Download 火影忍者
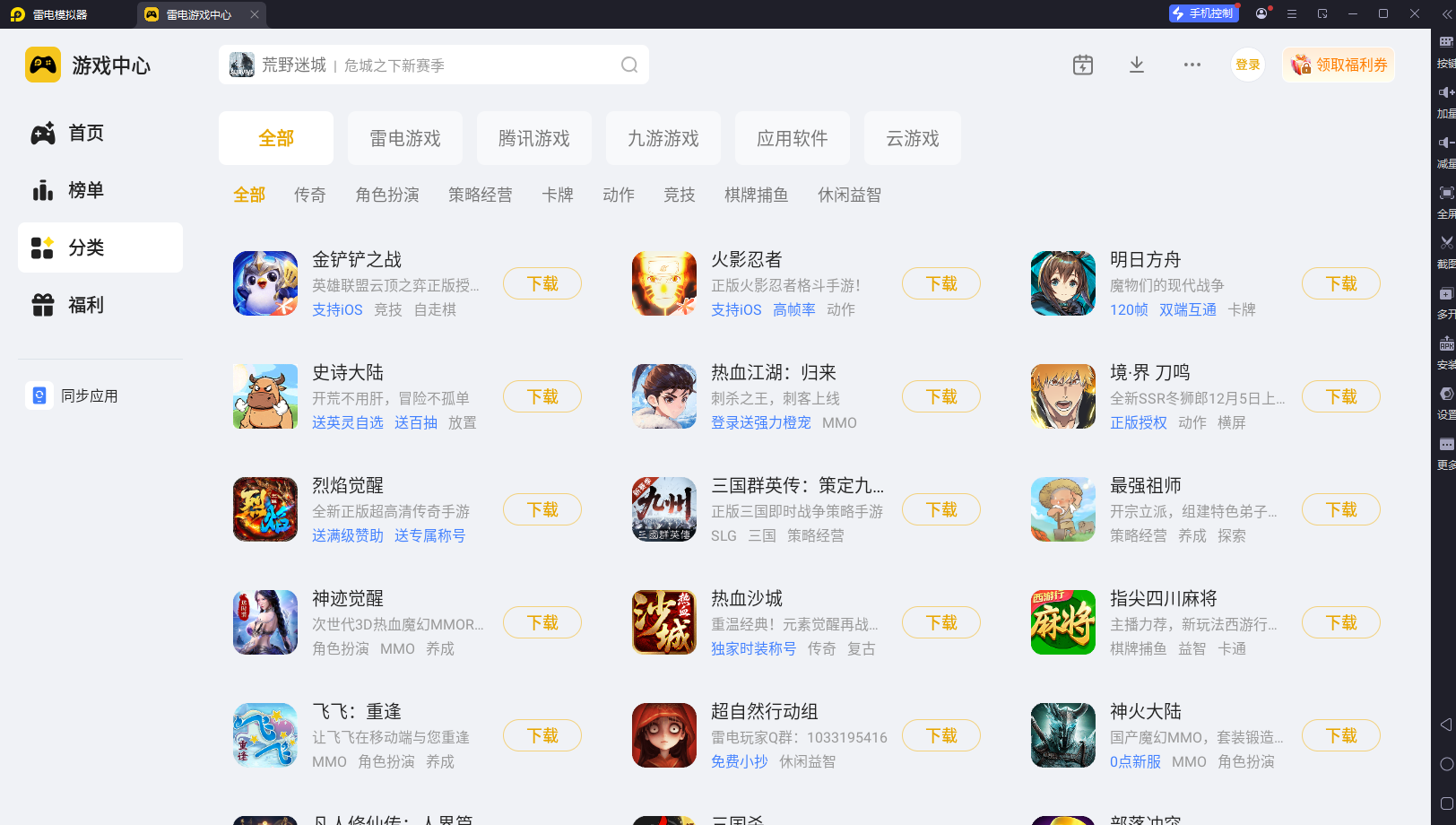This screenshot has width=1456, height=825. point(941,283)
